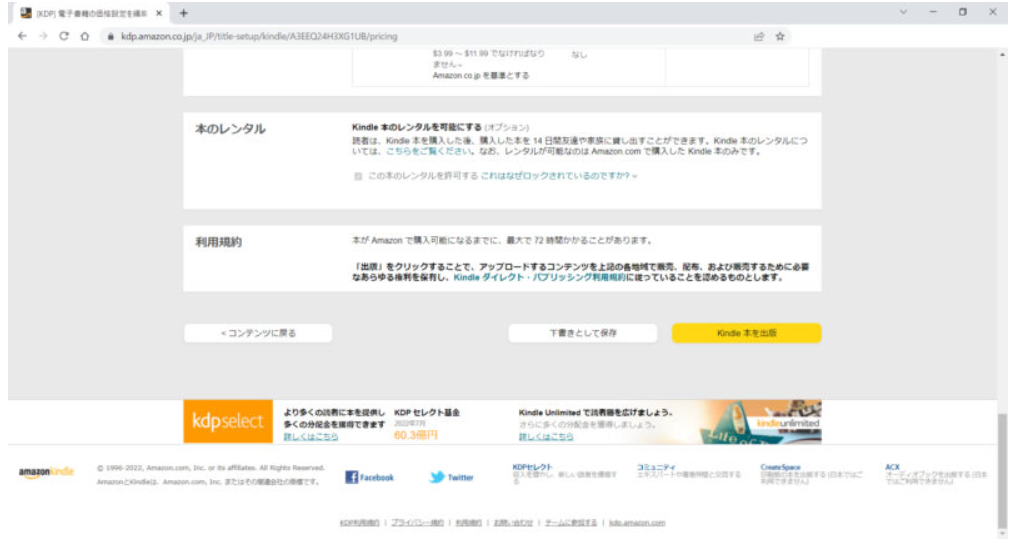Open the browser home page icon
The width and height of the screenshot is (1021, 551).
pyautogui.click(x=85, y=36)
